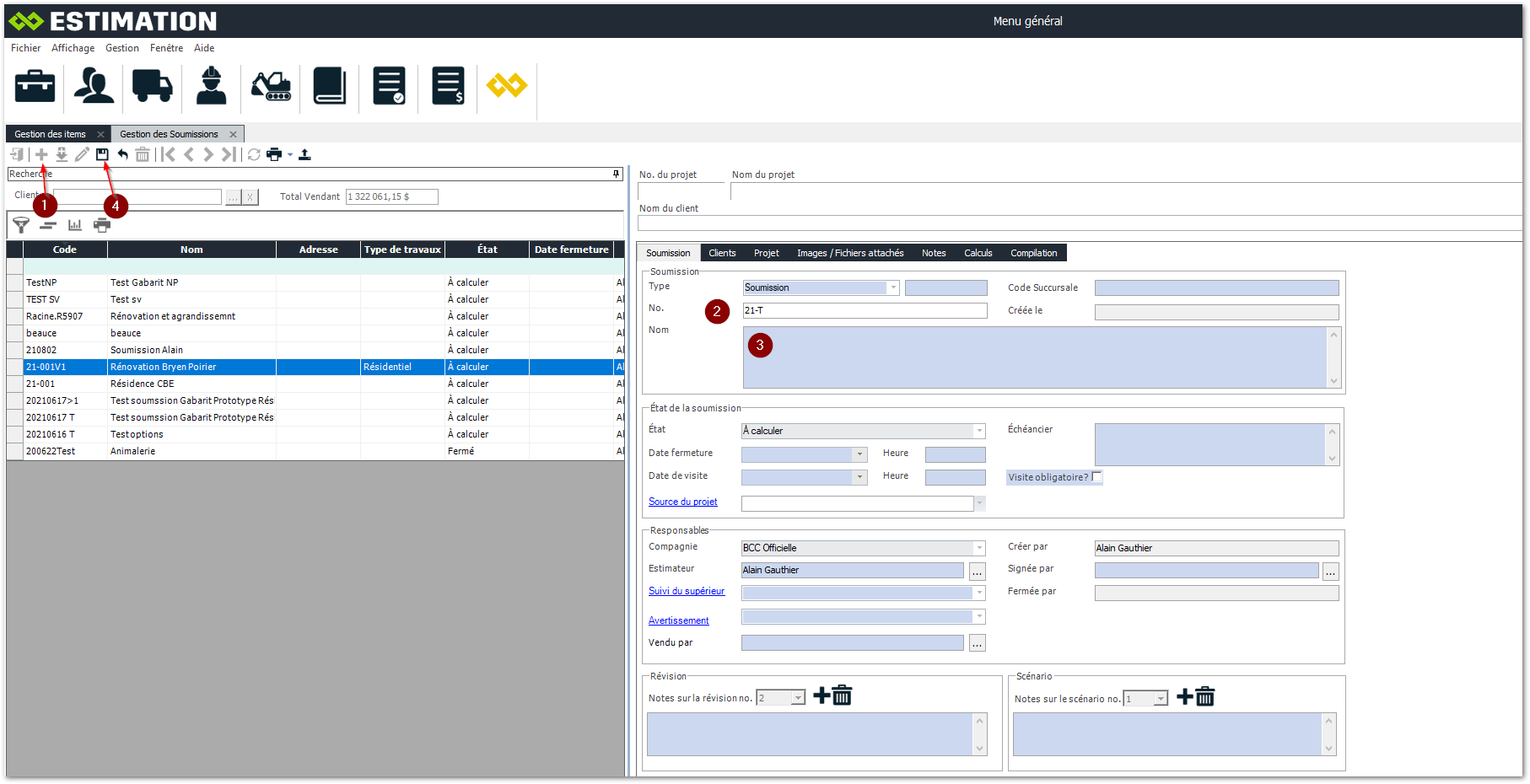Open the Date fermeture date picker

(859, 454)
